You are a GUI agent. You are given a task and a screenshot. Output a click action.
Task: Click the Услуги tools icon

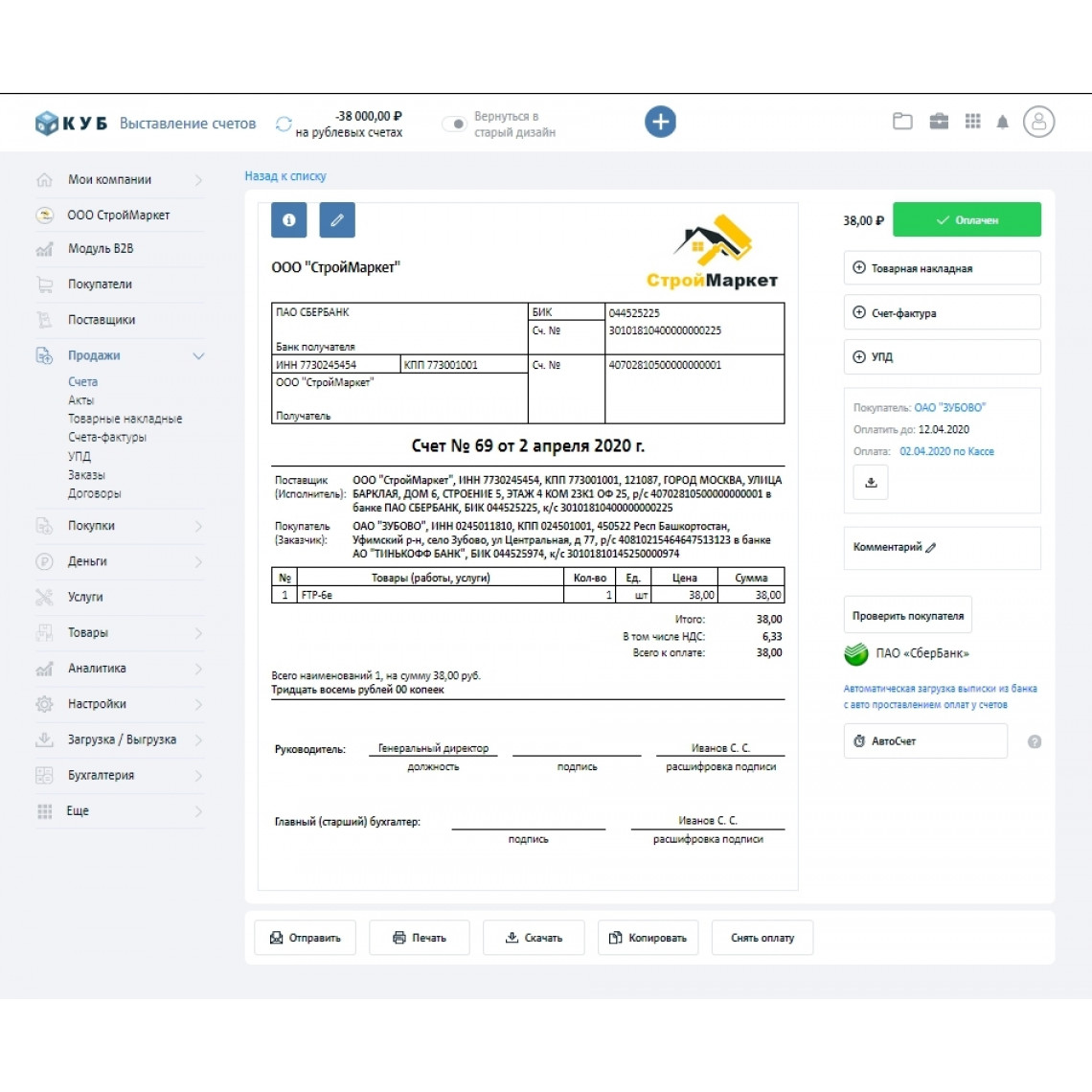click(x=45, y=597)
